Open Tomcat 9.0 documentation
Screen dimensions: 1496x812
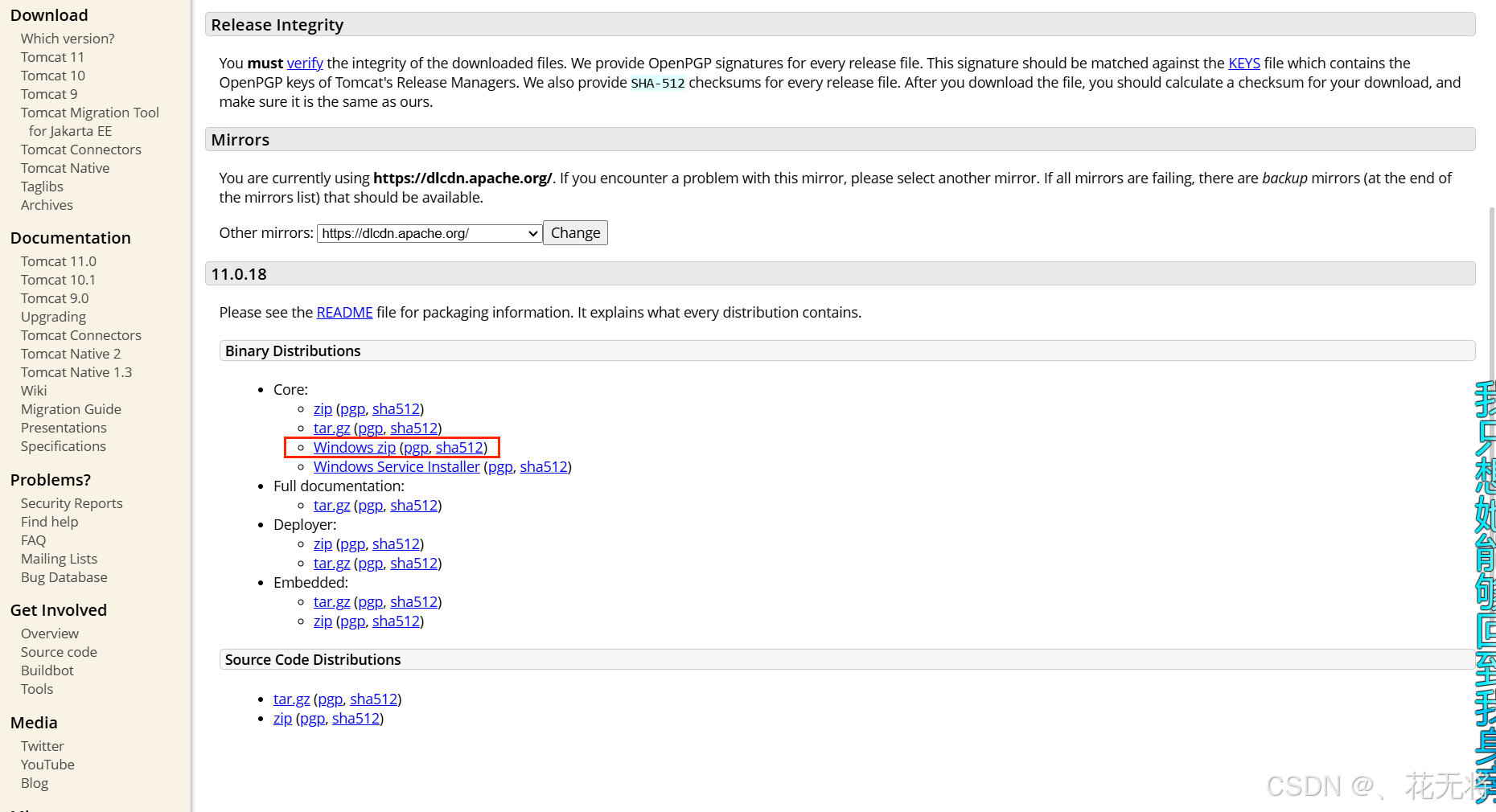[55, 298]
